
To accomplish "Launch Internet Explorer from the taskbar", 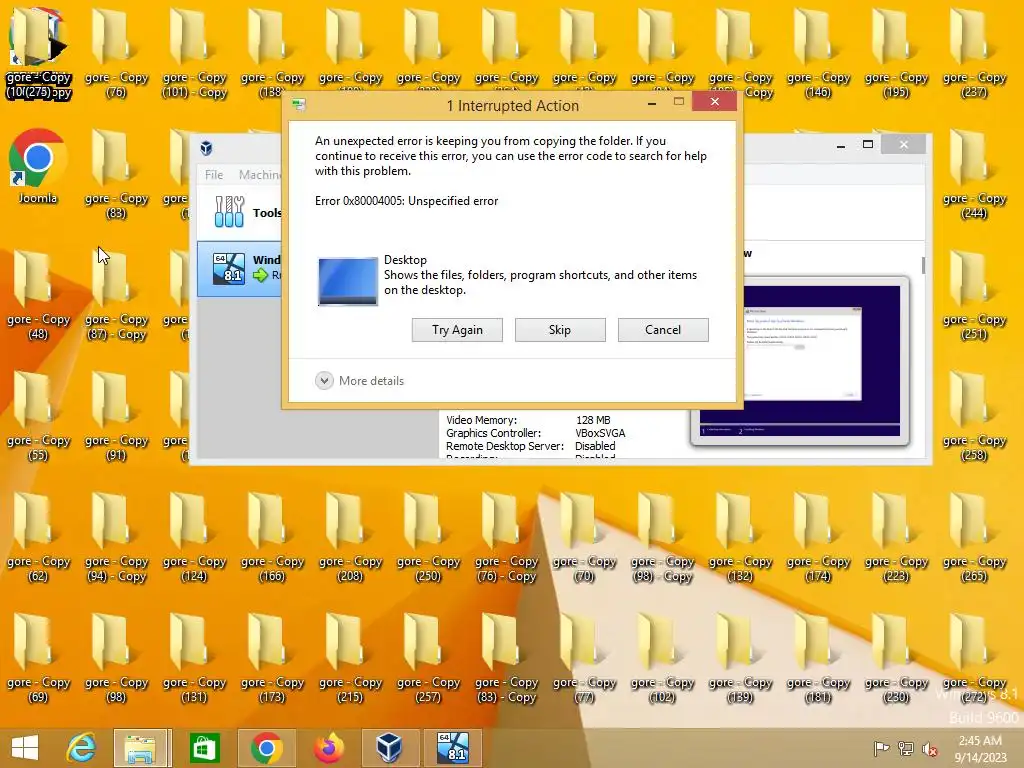I will 81,748.
